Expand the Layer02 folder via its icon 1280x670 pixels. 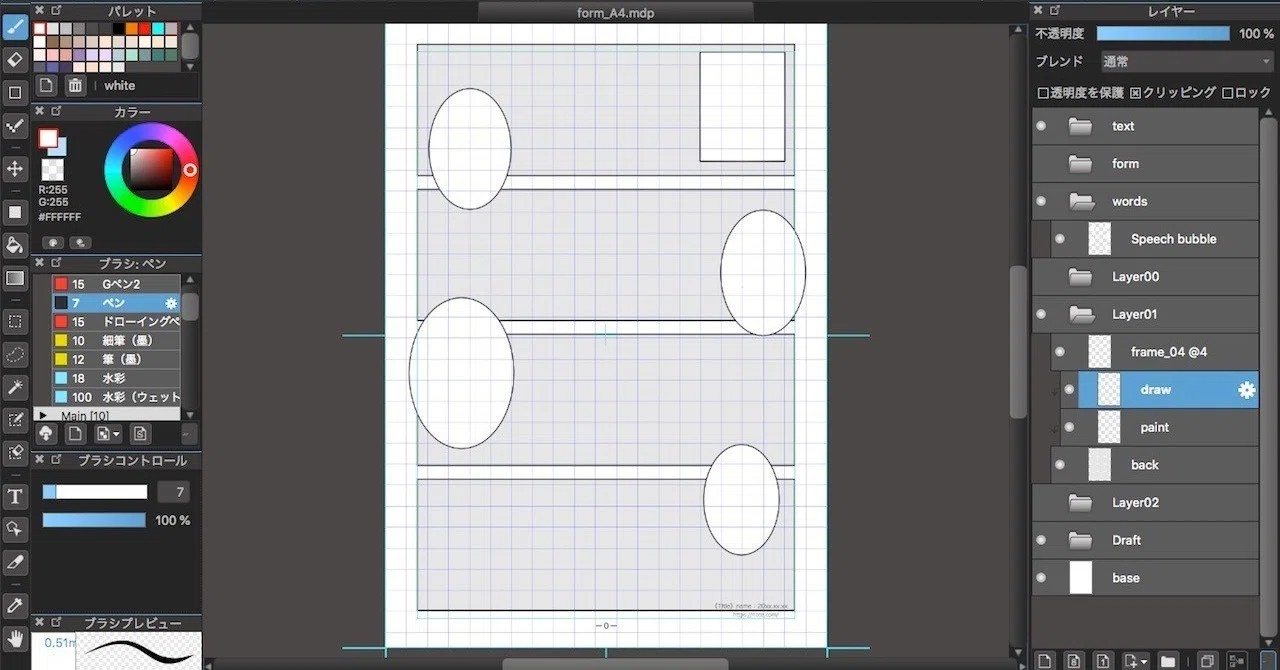click(1080, 502)
